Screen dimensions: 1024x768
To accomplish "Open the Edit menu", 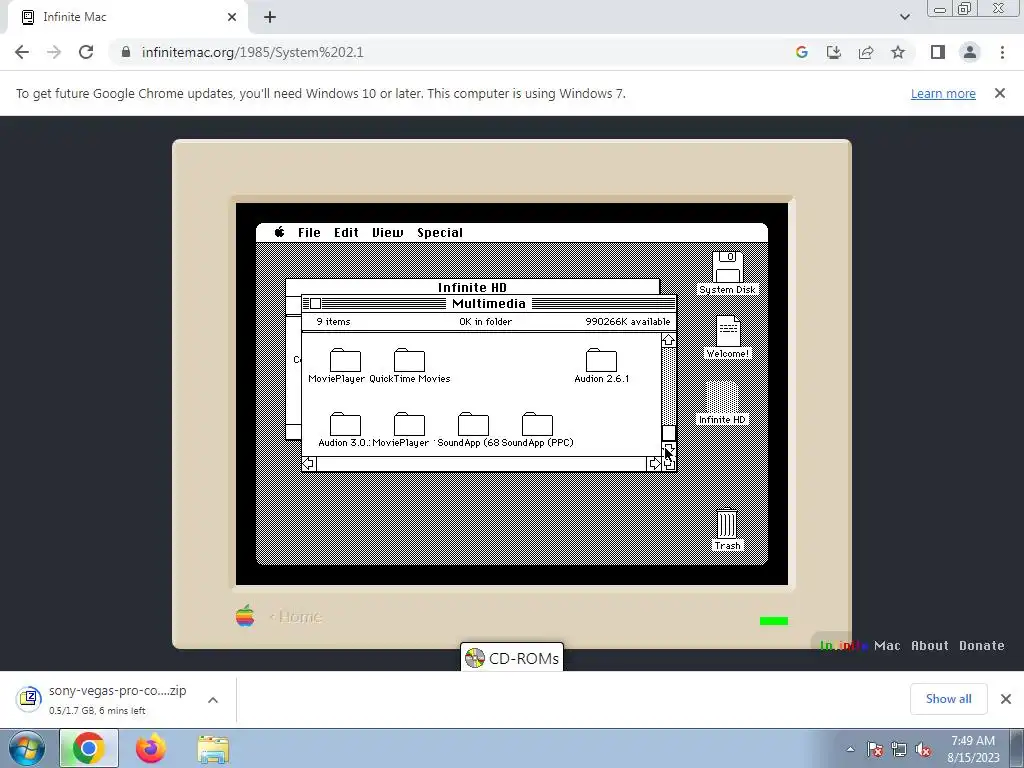I will coord(346,232).
